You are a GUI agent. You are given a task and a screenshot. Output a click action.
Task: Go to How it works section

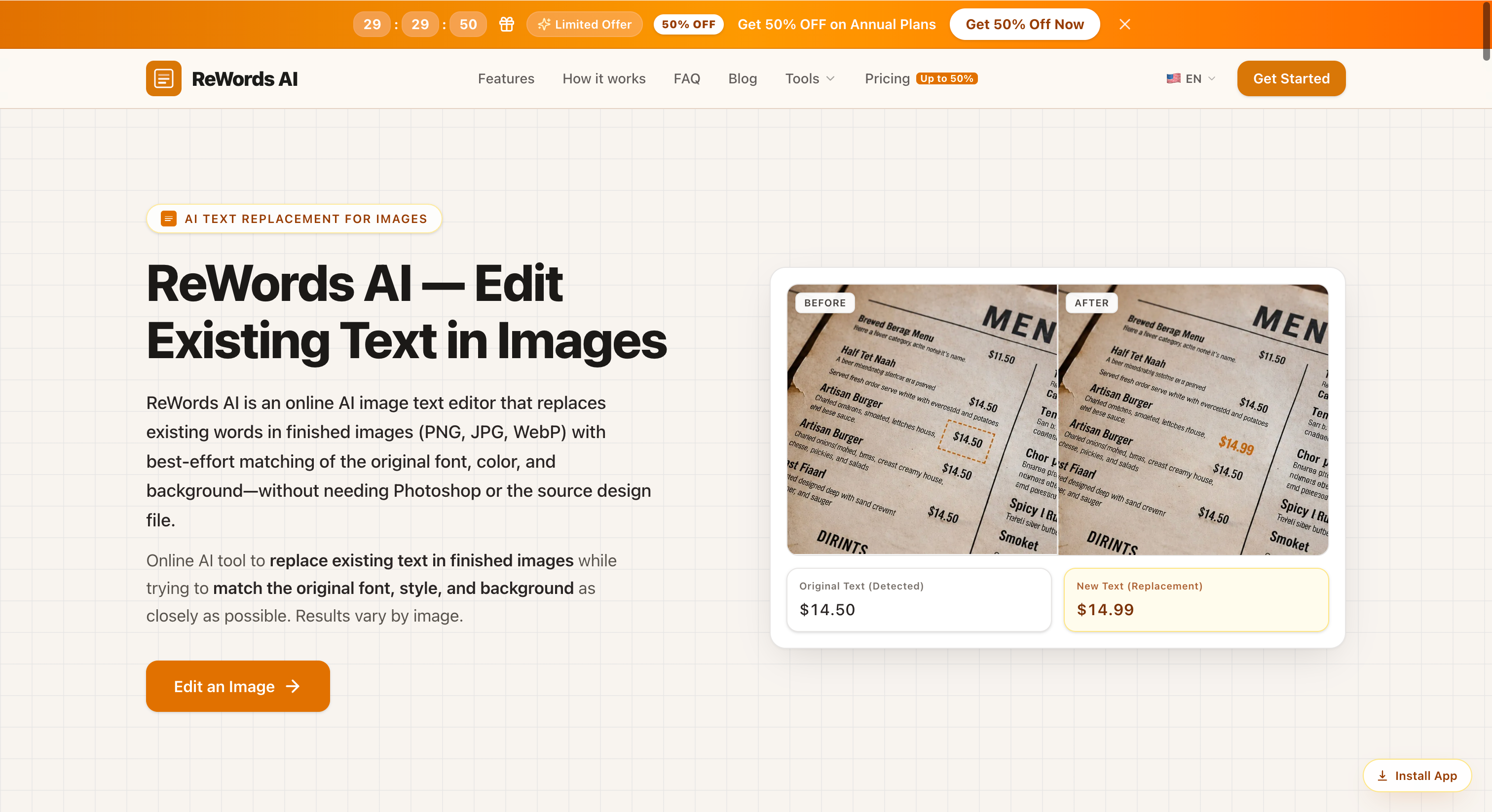[603, 78]
